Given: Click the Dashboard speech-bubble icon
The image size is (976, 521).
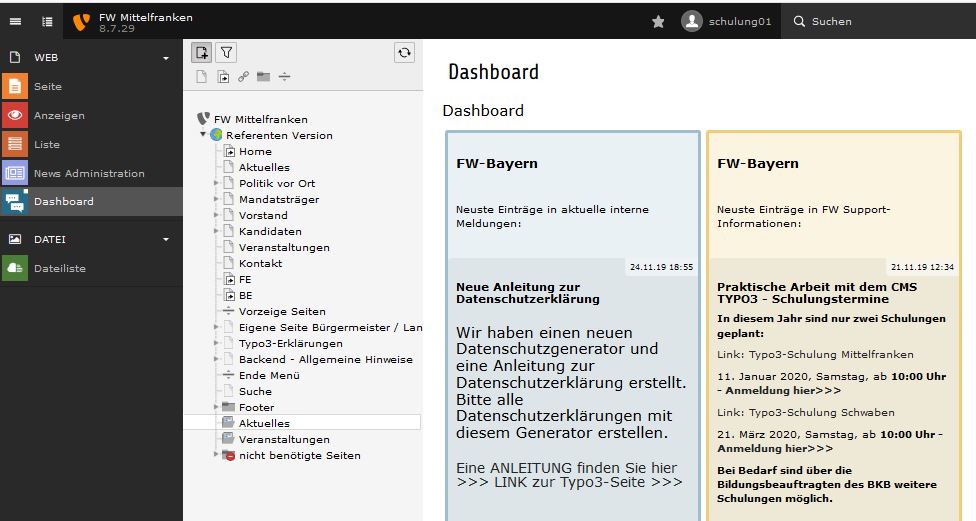Looking at the screenshot, I should point(15,202).
